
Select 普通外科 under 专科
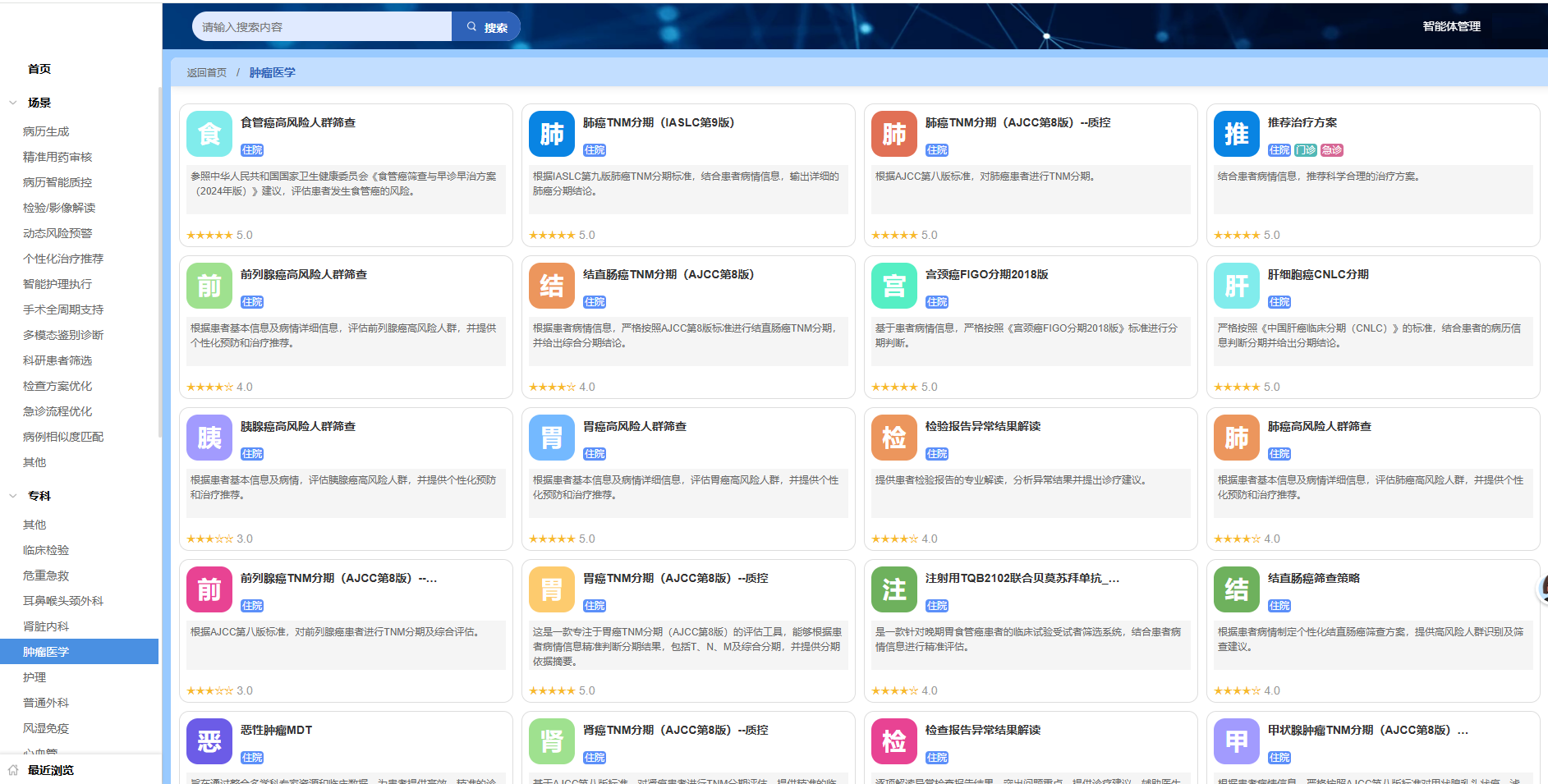(46, 703)
